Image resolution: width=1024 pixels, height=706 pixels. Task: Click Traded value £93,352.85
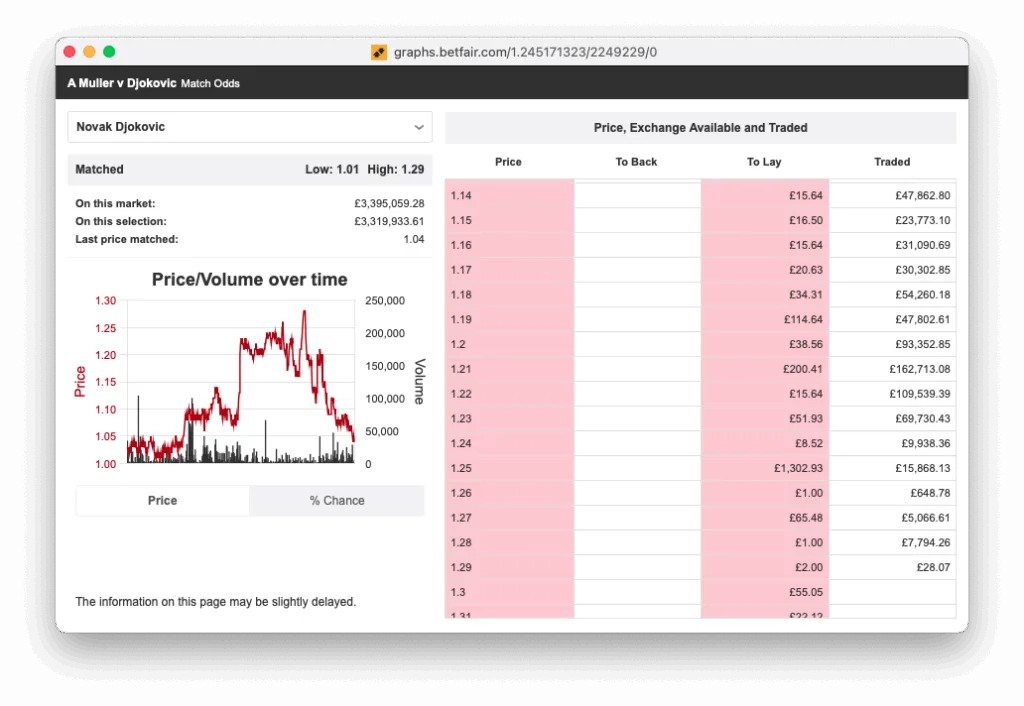pyautogui.click(x=923, y=344)
